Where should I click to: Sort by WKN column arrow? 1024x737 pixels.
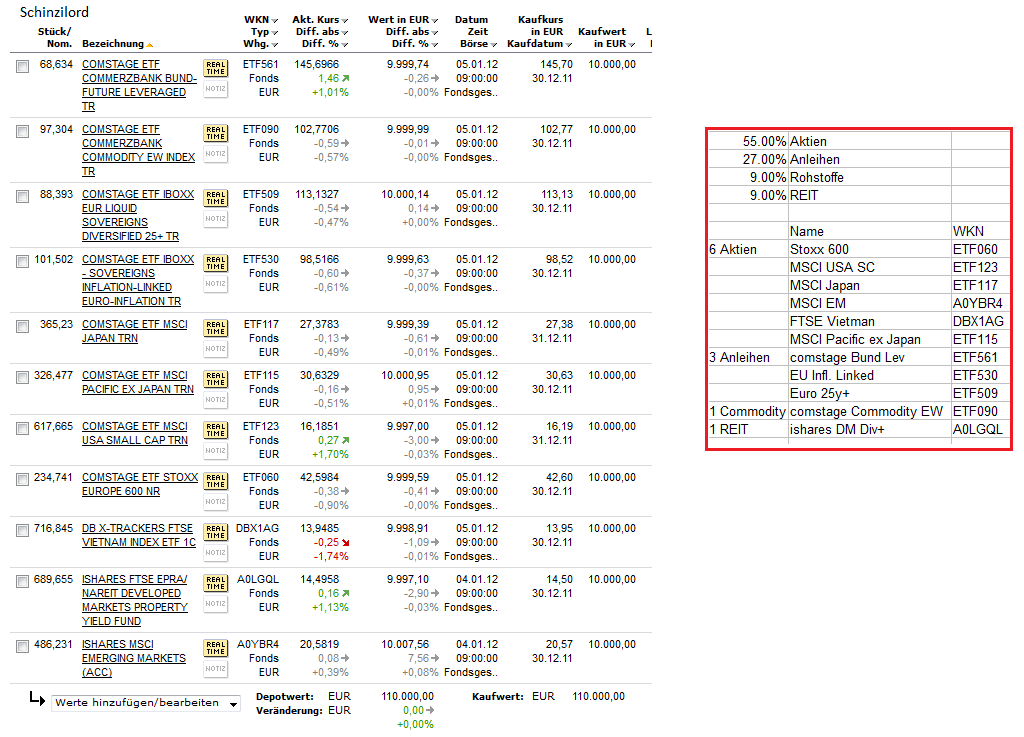point(275,21)
